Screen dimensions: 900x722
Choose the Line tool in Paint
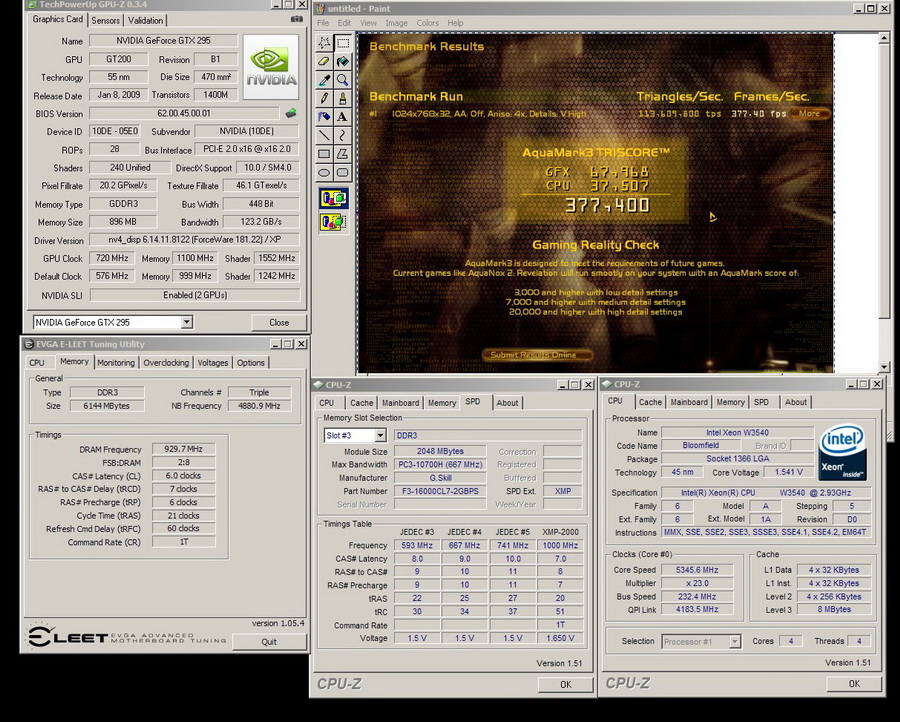[324, 135]
